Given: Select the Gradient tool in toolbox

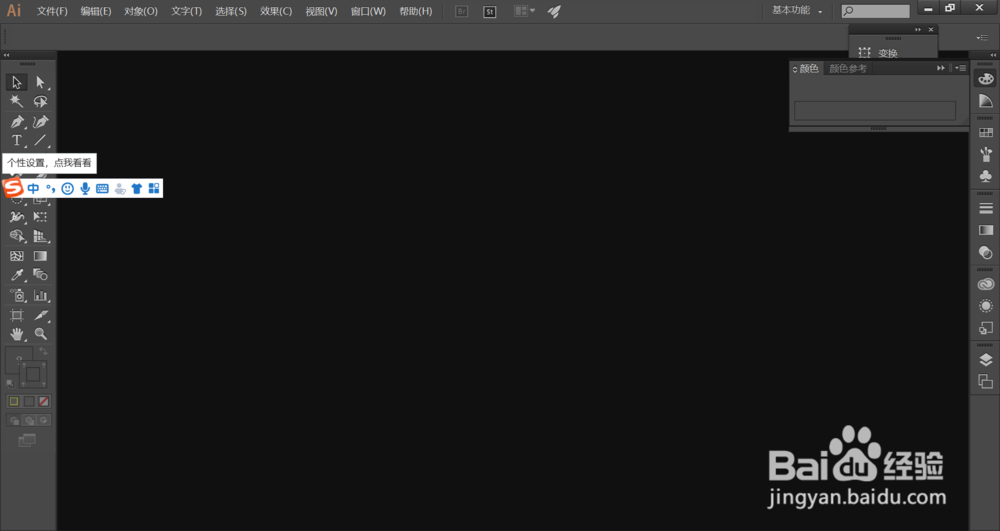Looking at the screenshot, I should point(41,256).
